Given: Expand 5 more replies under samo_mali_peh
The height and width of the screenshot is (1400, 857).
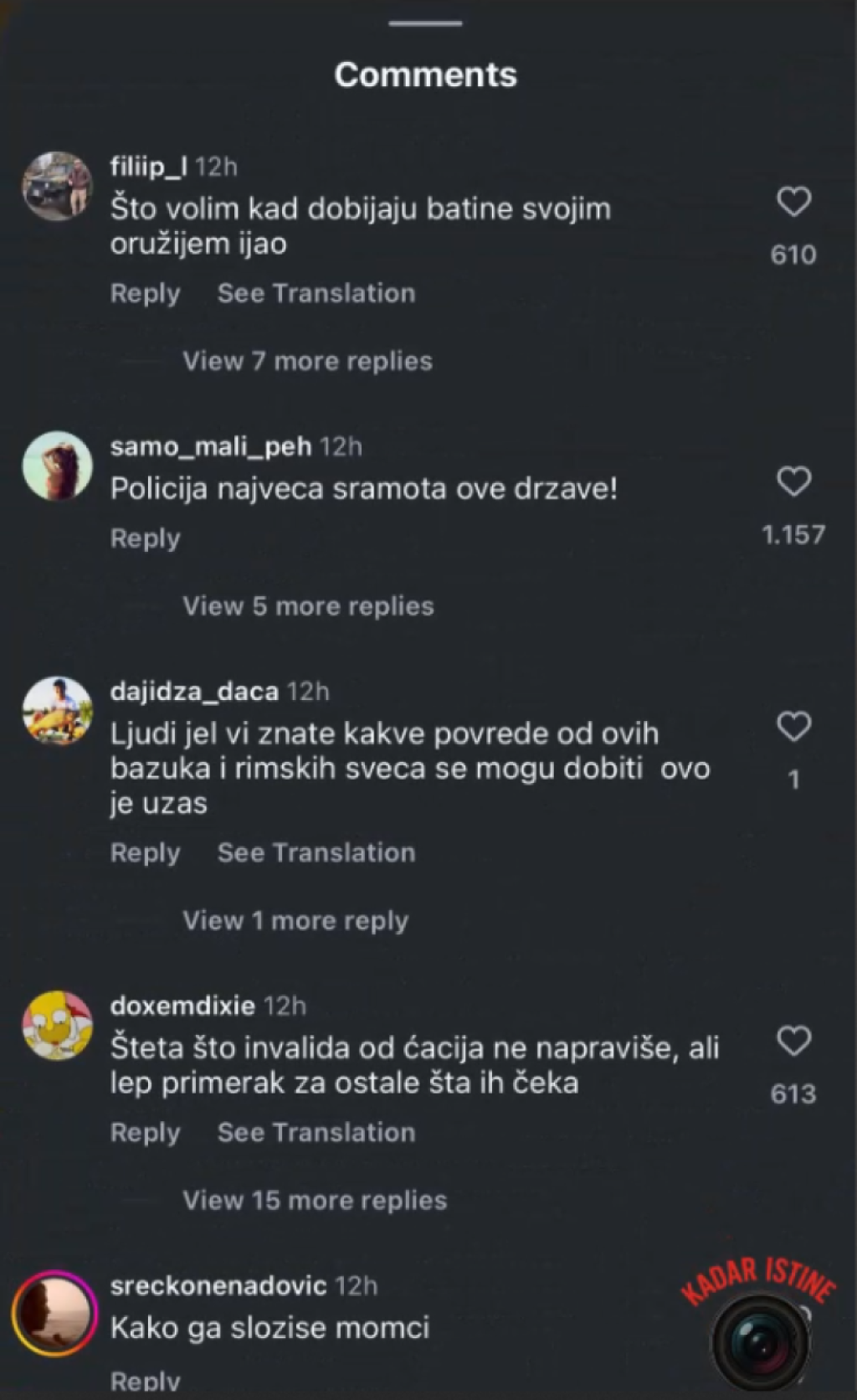Looking at the screenshot, I should [x=308, y=606].
